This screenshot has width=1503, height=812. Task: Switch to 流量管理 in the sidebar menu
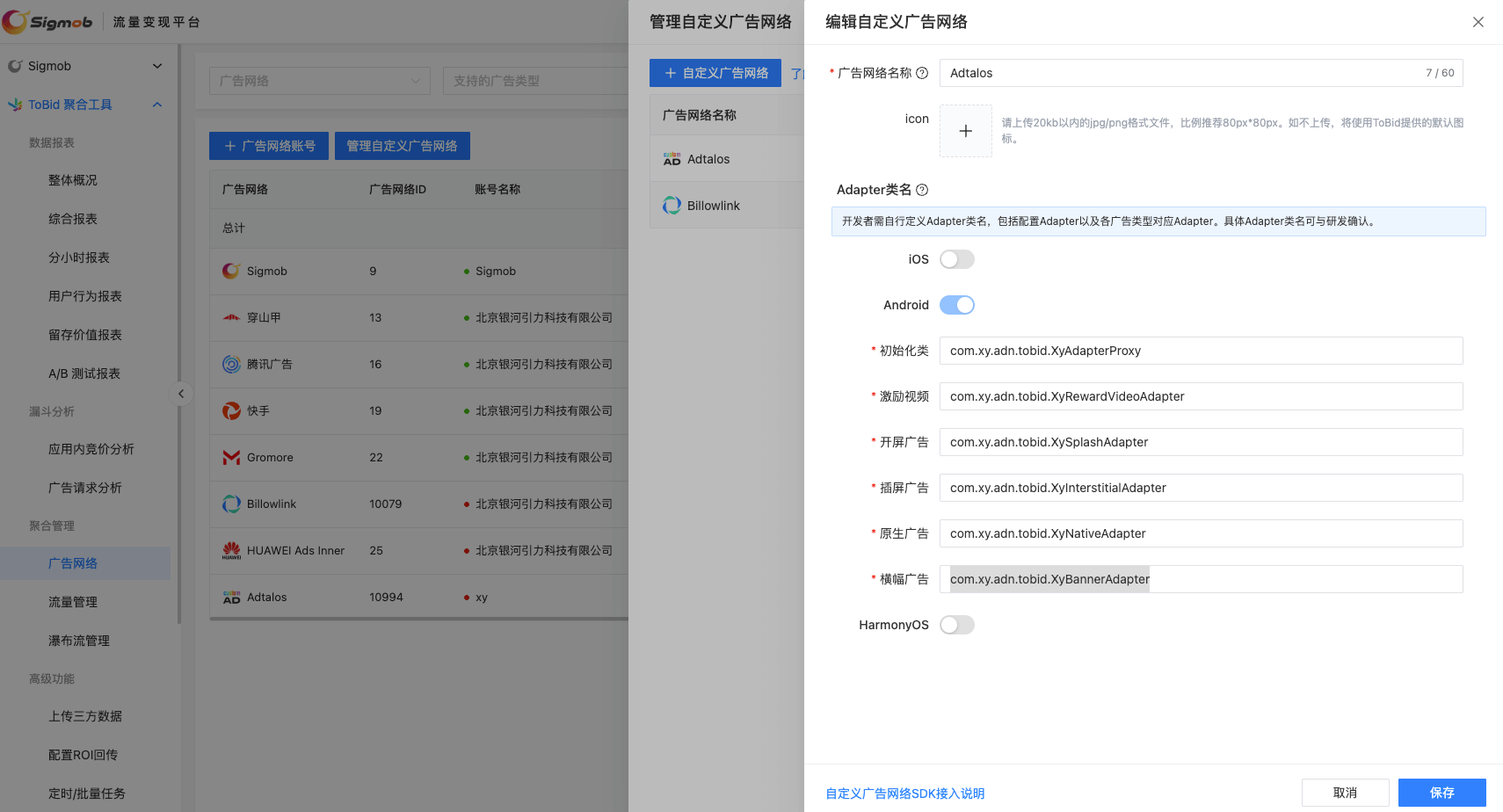[74, 601]
